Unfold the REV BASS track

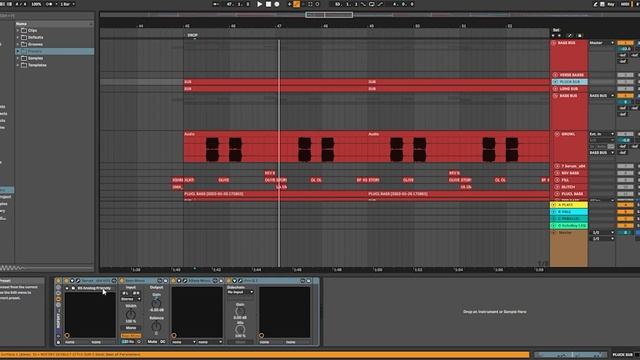pyautogui.click(x=557, y=173)
